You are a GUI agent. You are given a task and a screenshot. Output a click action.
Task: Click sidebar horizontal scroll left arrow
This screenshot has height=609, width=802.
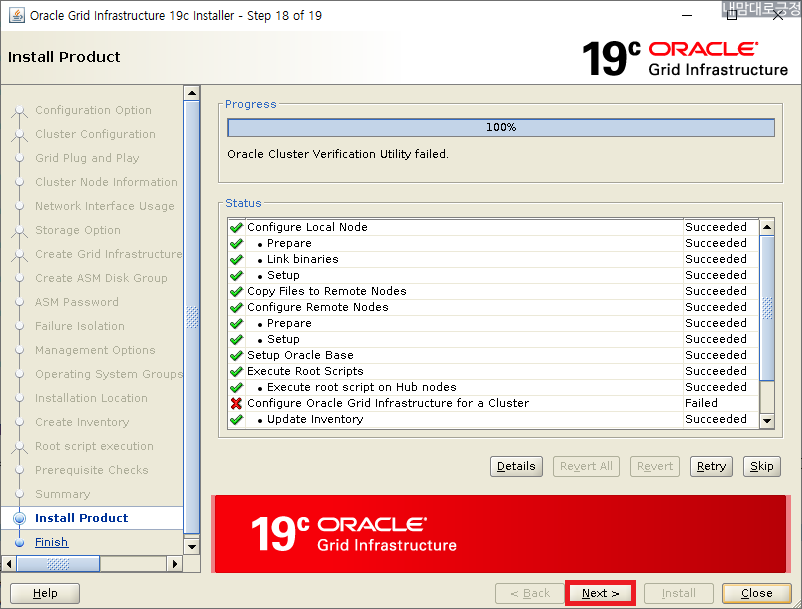[9, 564]
